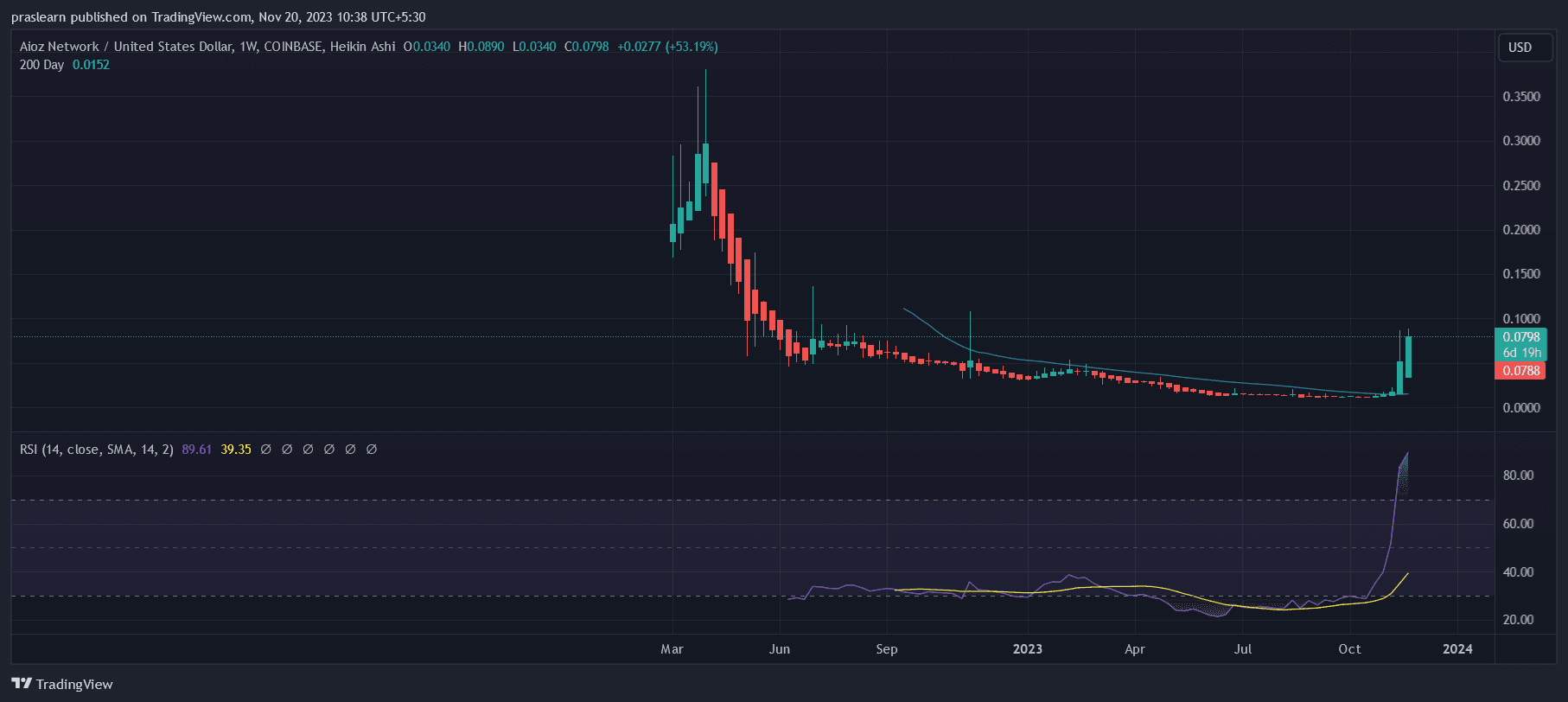Click the latest green weekly candle
This screenshot has width=1568, height=702.
(1408, 356)
